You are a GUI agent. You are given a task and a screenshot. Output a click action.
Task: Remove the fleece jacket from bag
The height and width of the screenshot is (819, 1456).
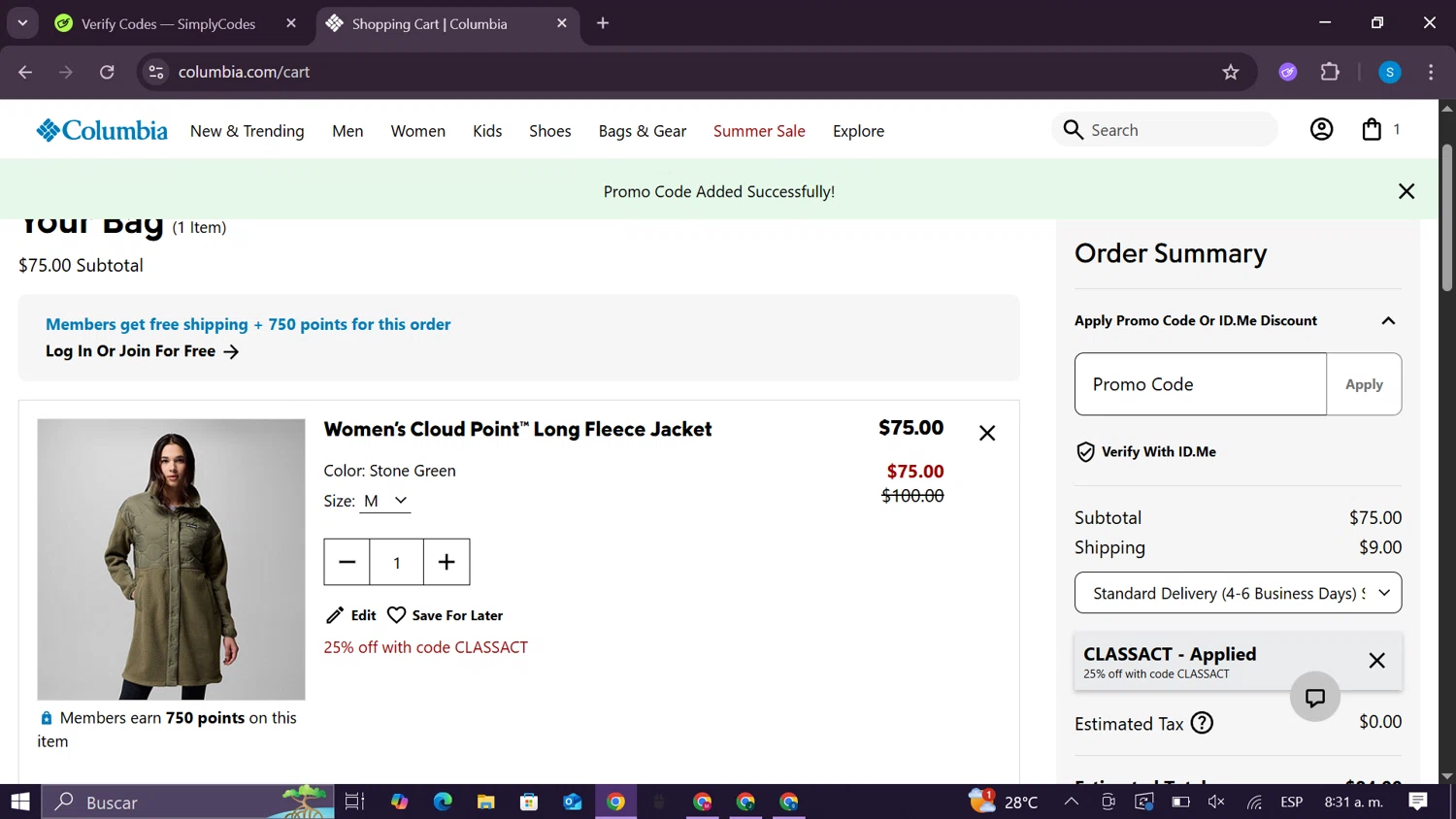[987, 433]
